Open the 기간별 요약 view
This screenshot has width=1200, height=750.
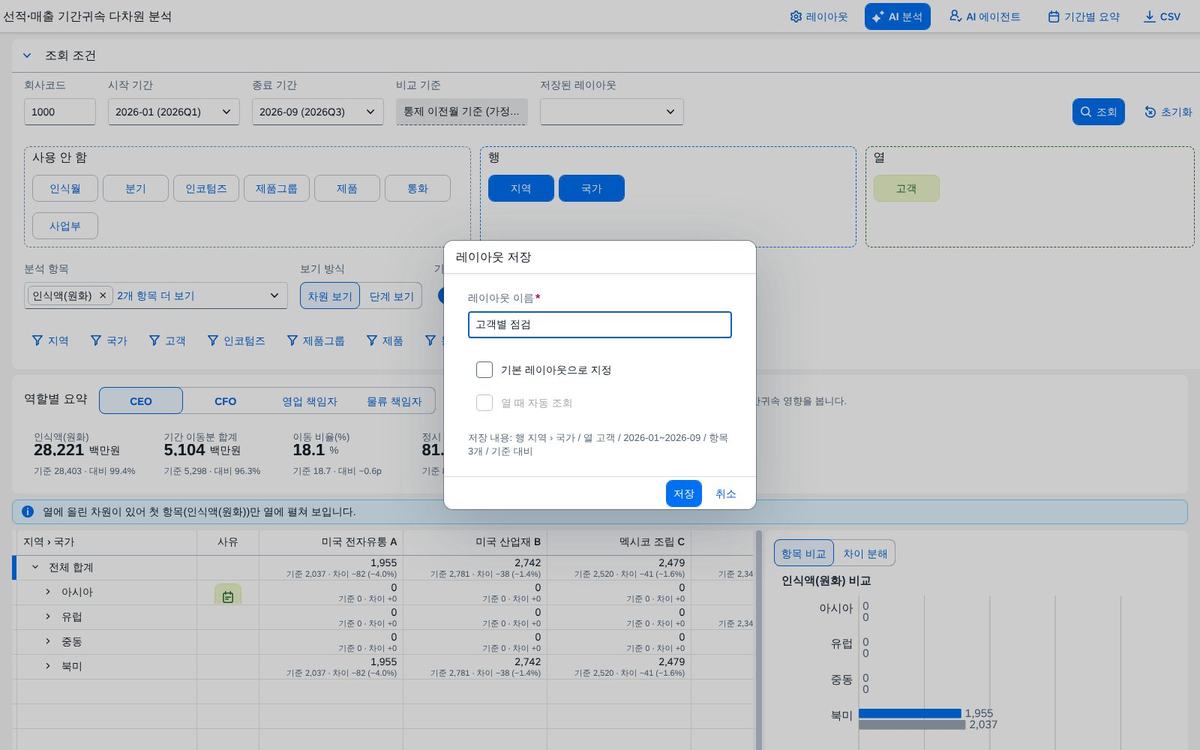(x=1083, y=17)
